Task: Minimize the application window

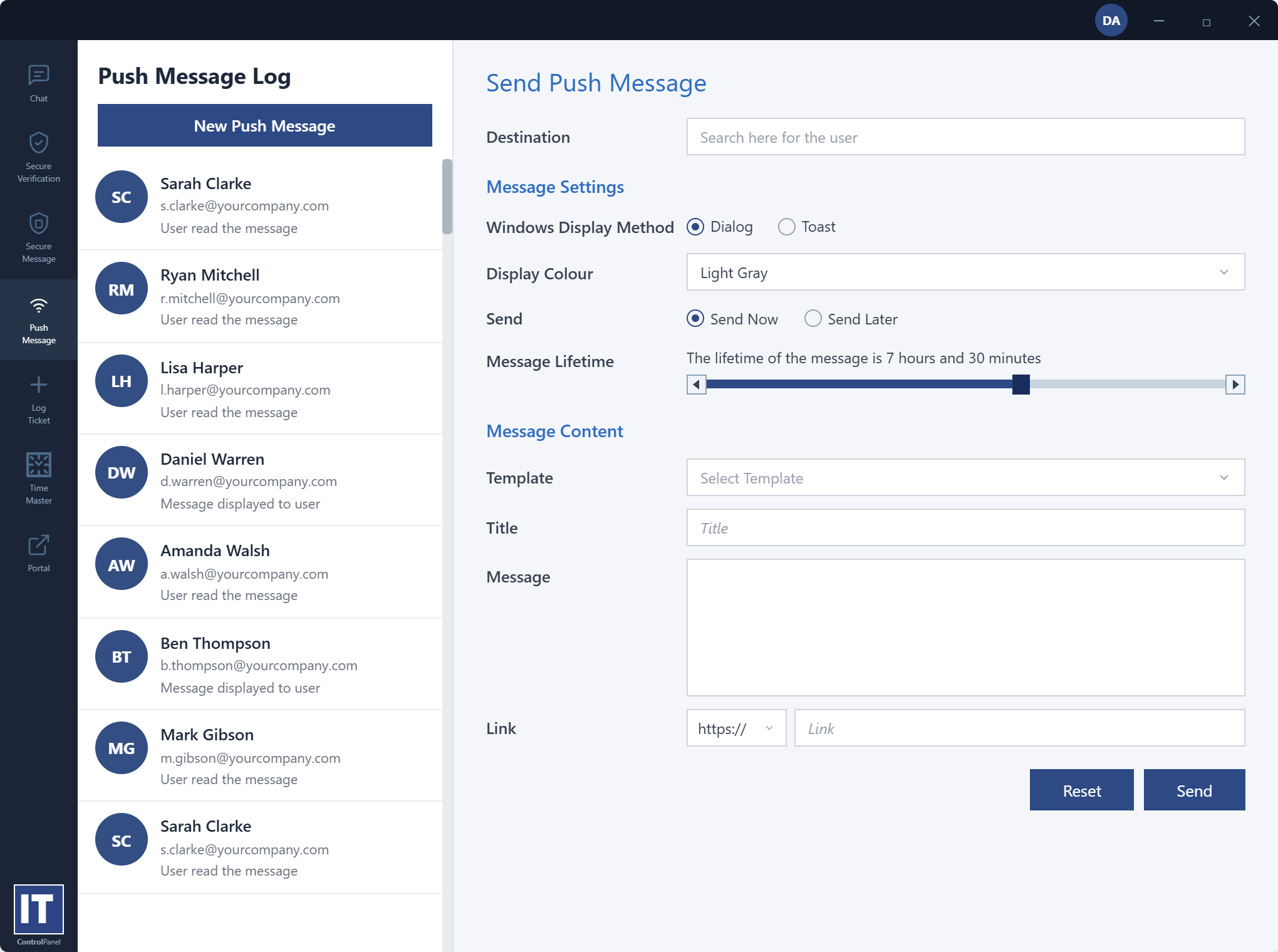Action: point(1158,21)
